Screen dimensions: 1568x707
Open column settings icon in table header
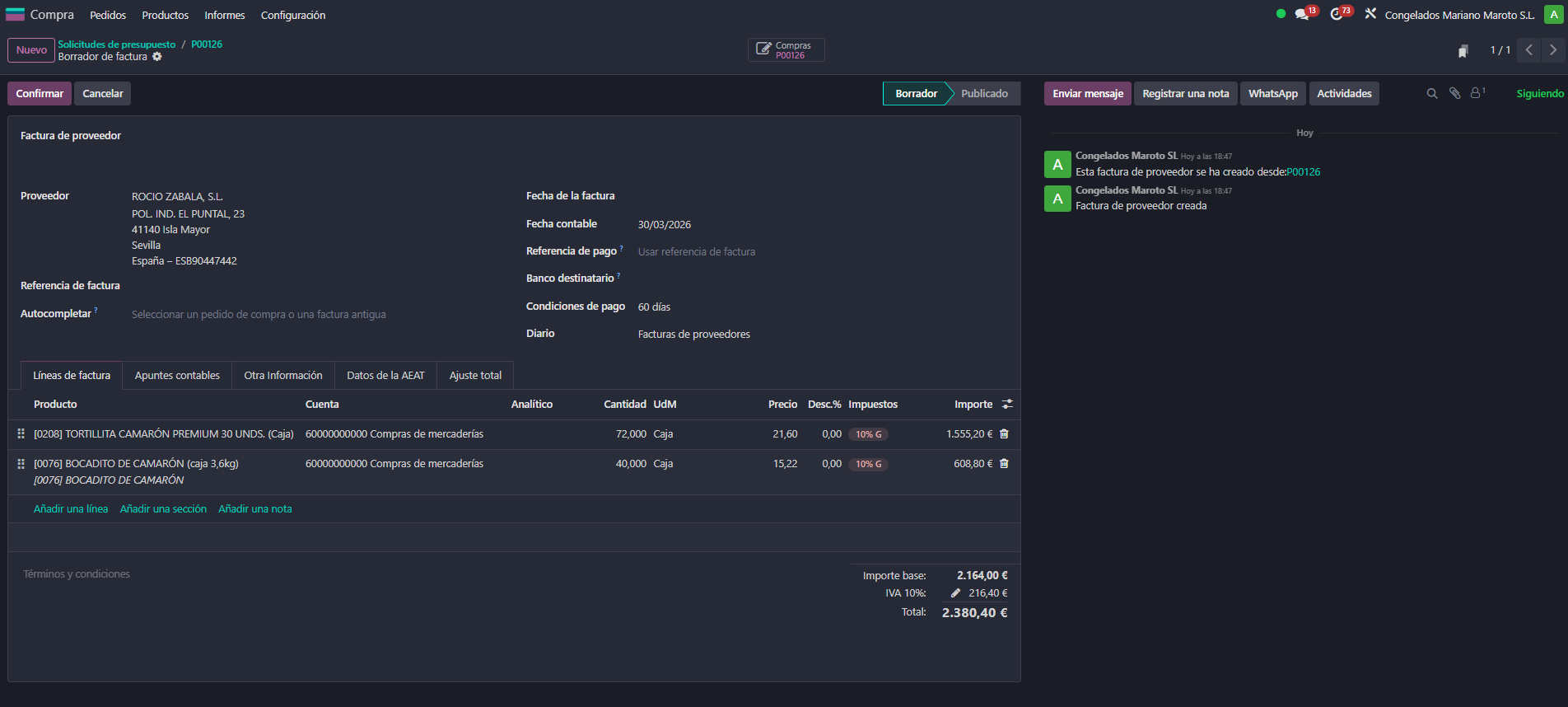(1006, 405)
